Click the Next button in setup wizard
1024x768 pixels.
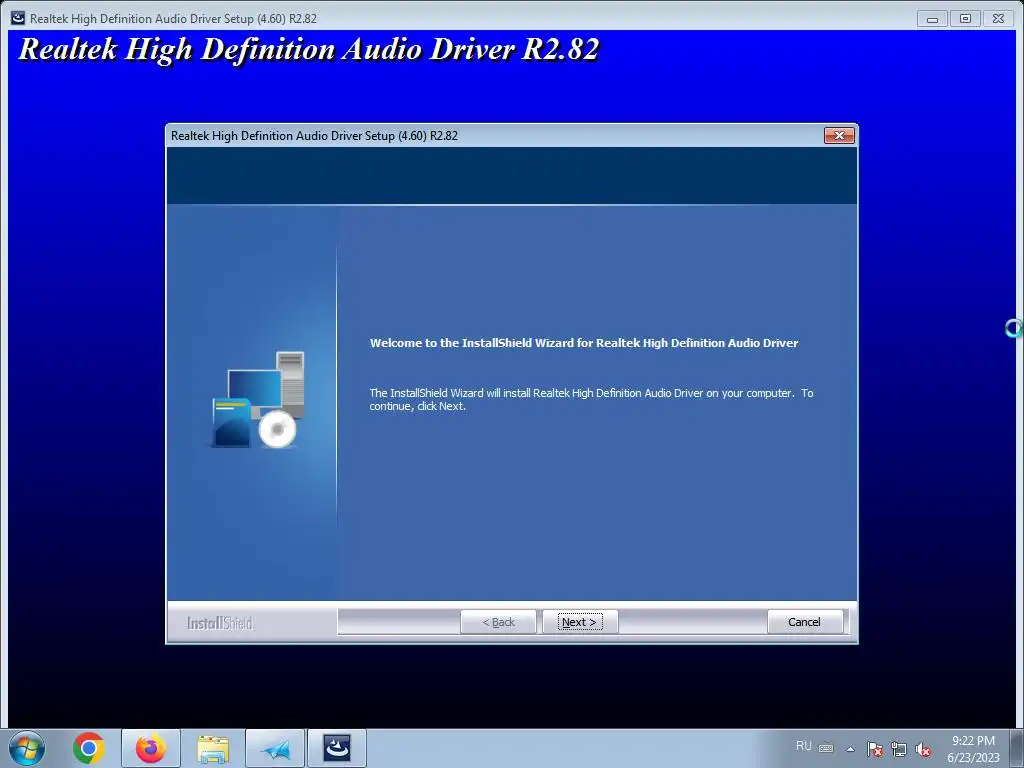click(579, 622)
